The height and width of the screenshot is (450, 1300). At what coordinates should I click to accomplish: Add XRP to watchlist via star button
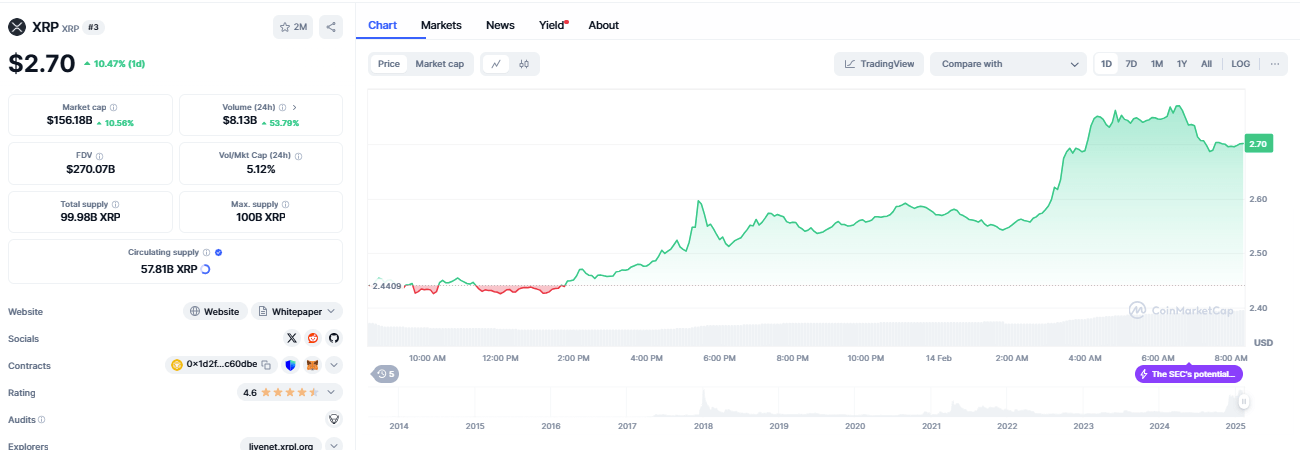tap(292, 27)
